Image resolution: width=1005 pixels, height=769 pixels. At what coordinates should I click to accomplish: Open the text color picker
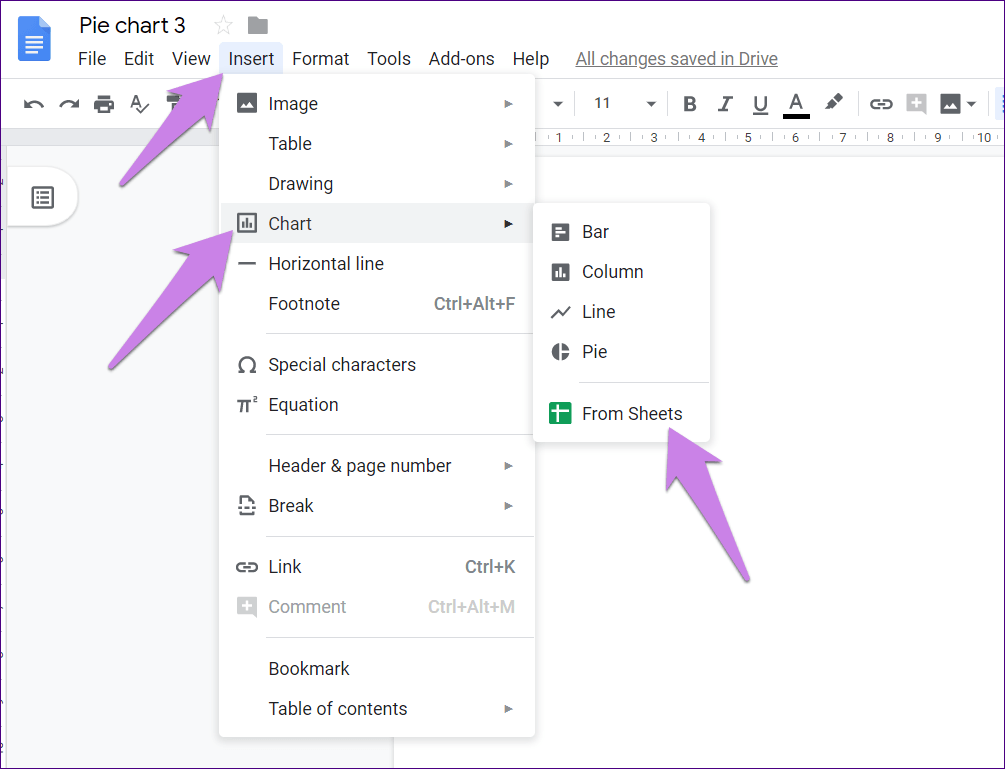(x=796, y=105)
